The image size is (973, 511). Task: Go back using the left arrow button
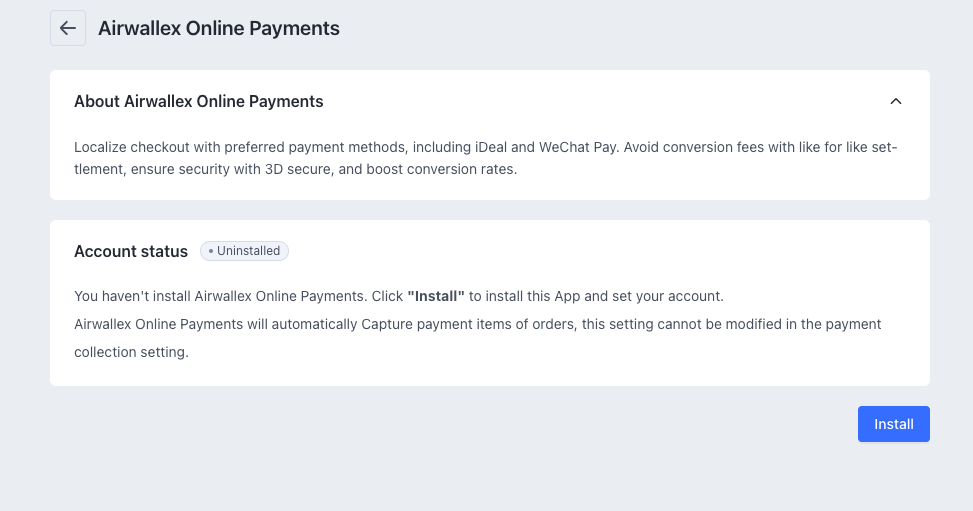click(x=68, y=28)
